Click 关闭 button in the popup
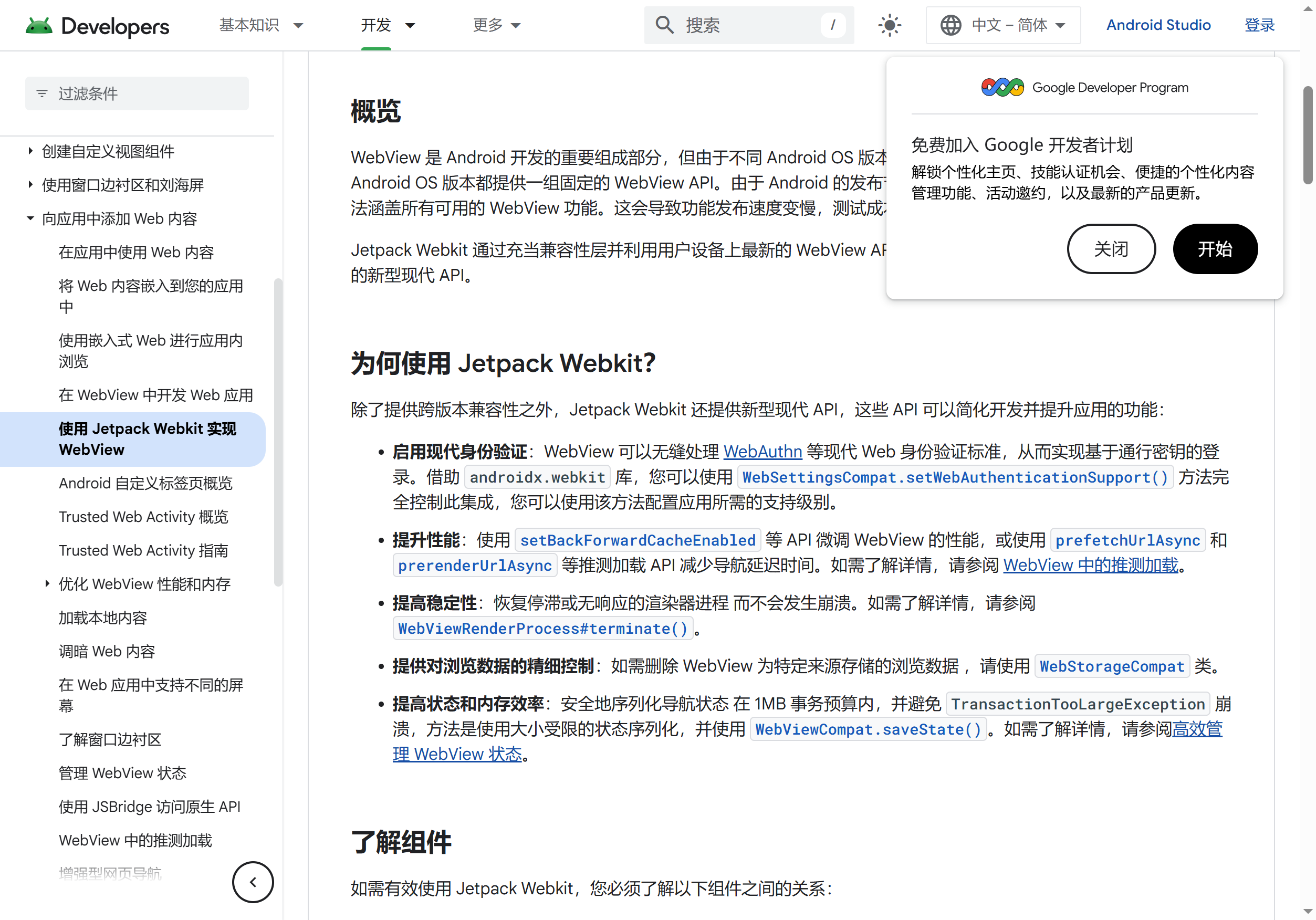1316x920 pixels. tap(1111, 249)
